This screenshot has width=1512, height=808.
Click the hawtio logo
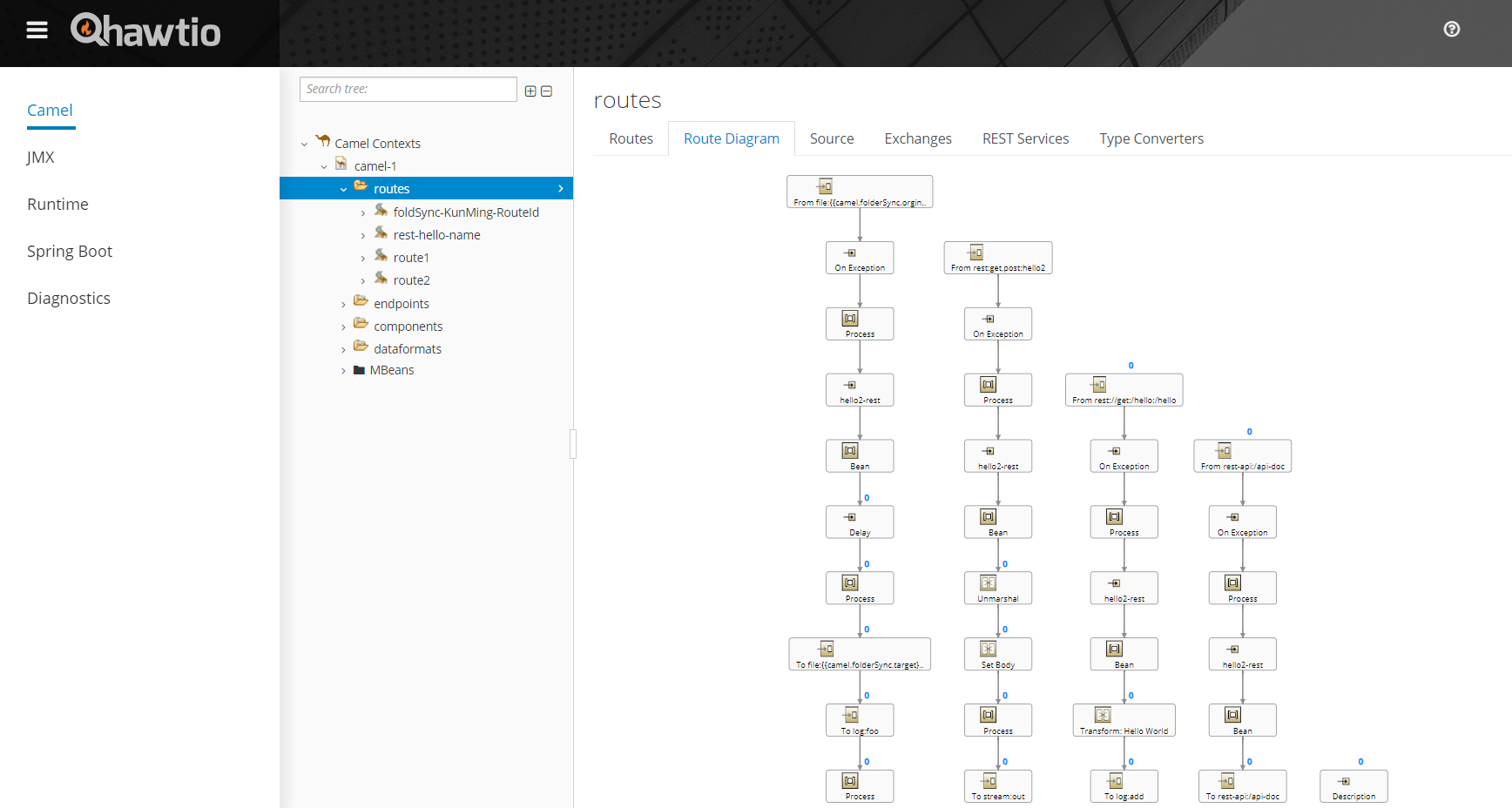pyautogui.click(x=145, y=31)
